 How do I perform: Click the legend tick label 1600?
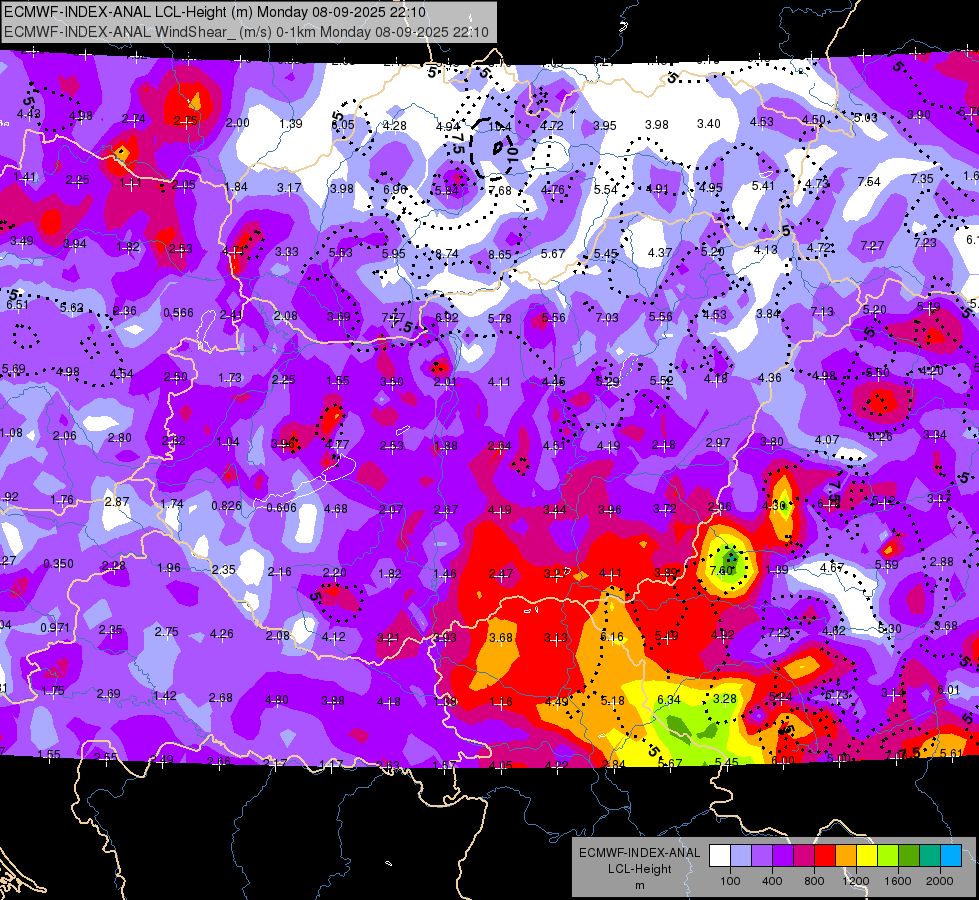pos(898,881)
